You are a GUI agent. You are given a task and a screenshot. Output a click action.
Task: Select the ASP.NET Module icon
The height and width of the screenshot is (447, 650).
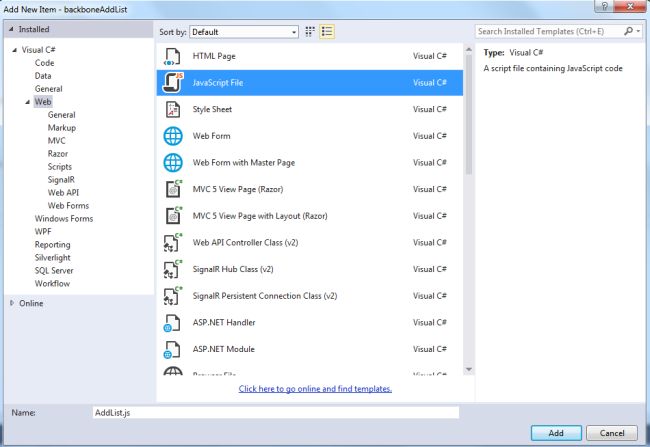coord(172,349)
